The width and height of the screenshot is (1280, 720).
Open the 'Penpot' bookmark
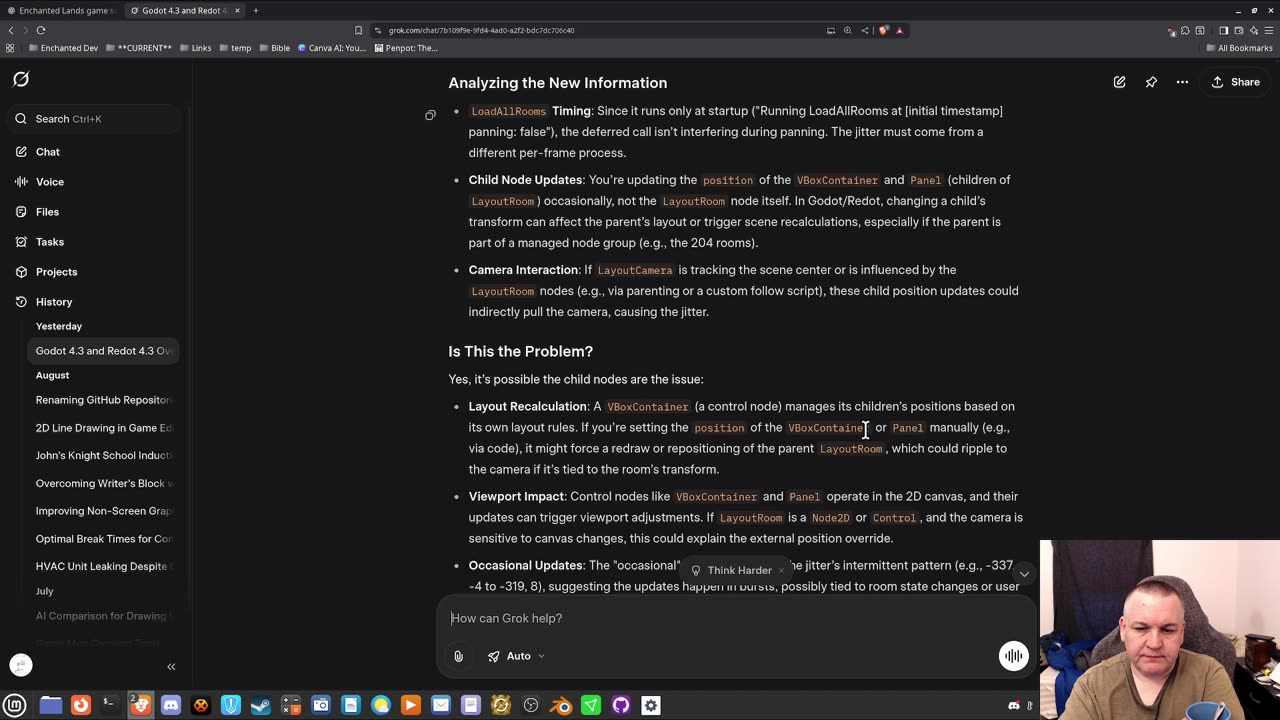click(x=406, y=48)
